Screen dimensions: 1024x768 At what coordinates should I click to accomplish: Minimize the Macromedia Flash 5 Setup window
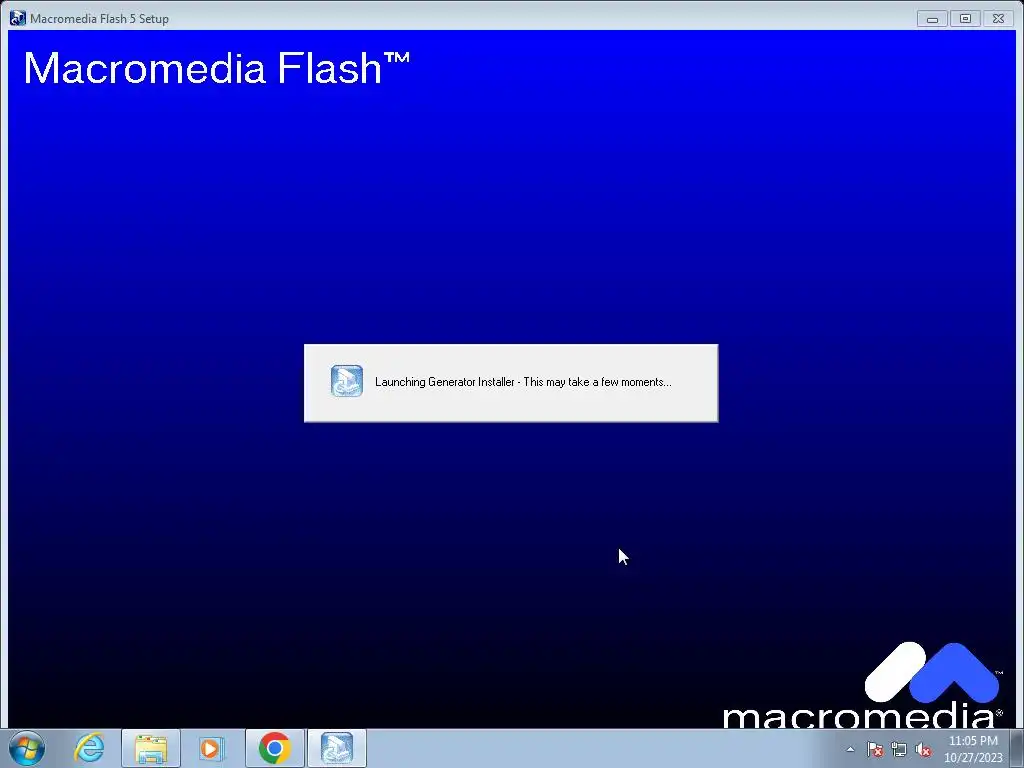932,19
